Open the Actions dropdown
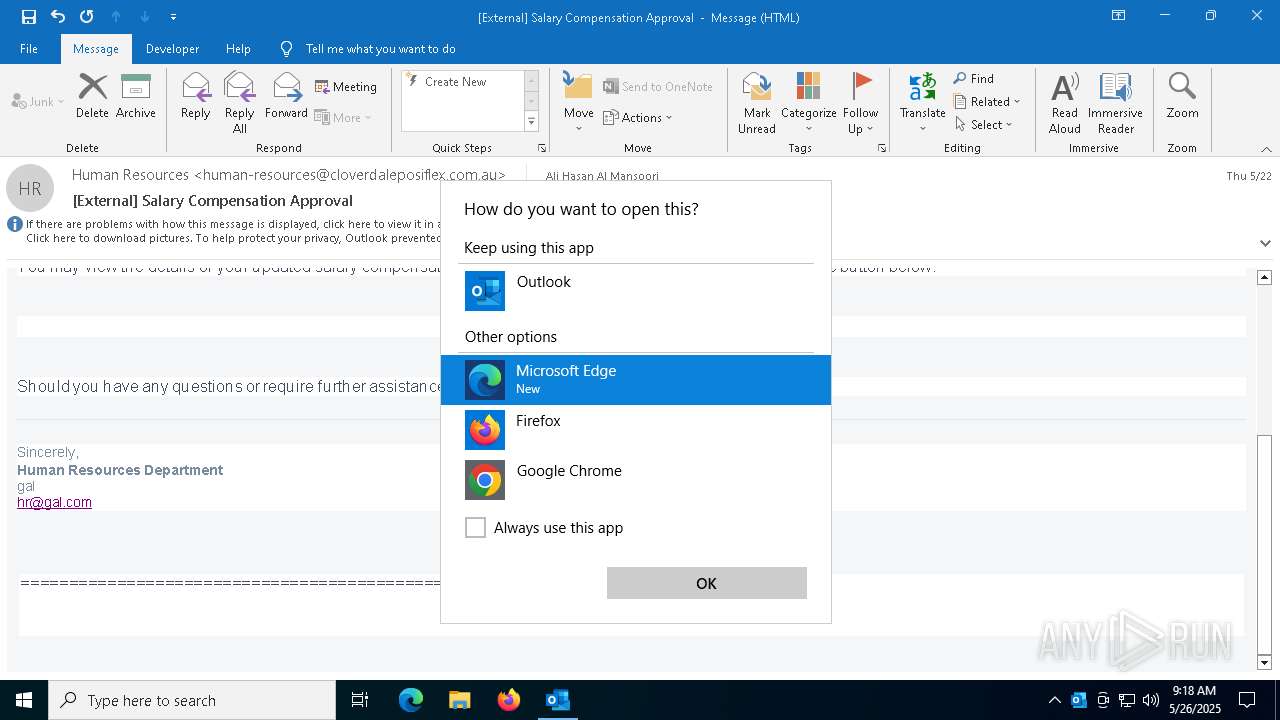The image size is (1280, 720). [x=638, y=117]
